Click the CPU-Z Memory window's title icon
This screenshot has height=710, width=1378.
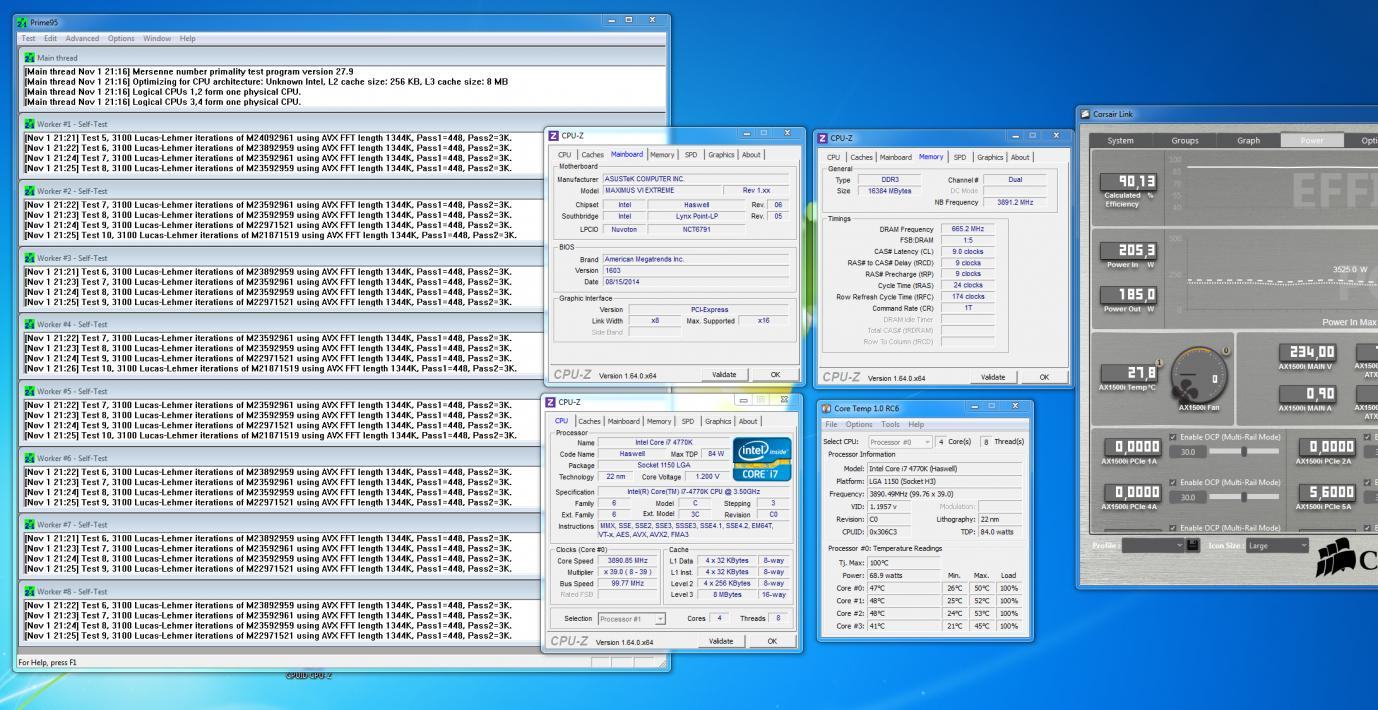tap(824, 138)
